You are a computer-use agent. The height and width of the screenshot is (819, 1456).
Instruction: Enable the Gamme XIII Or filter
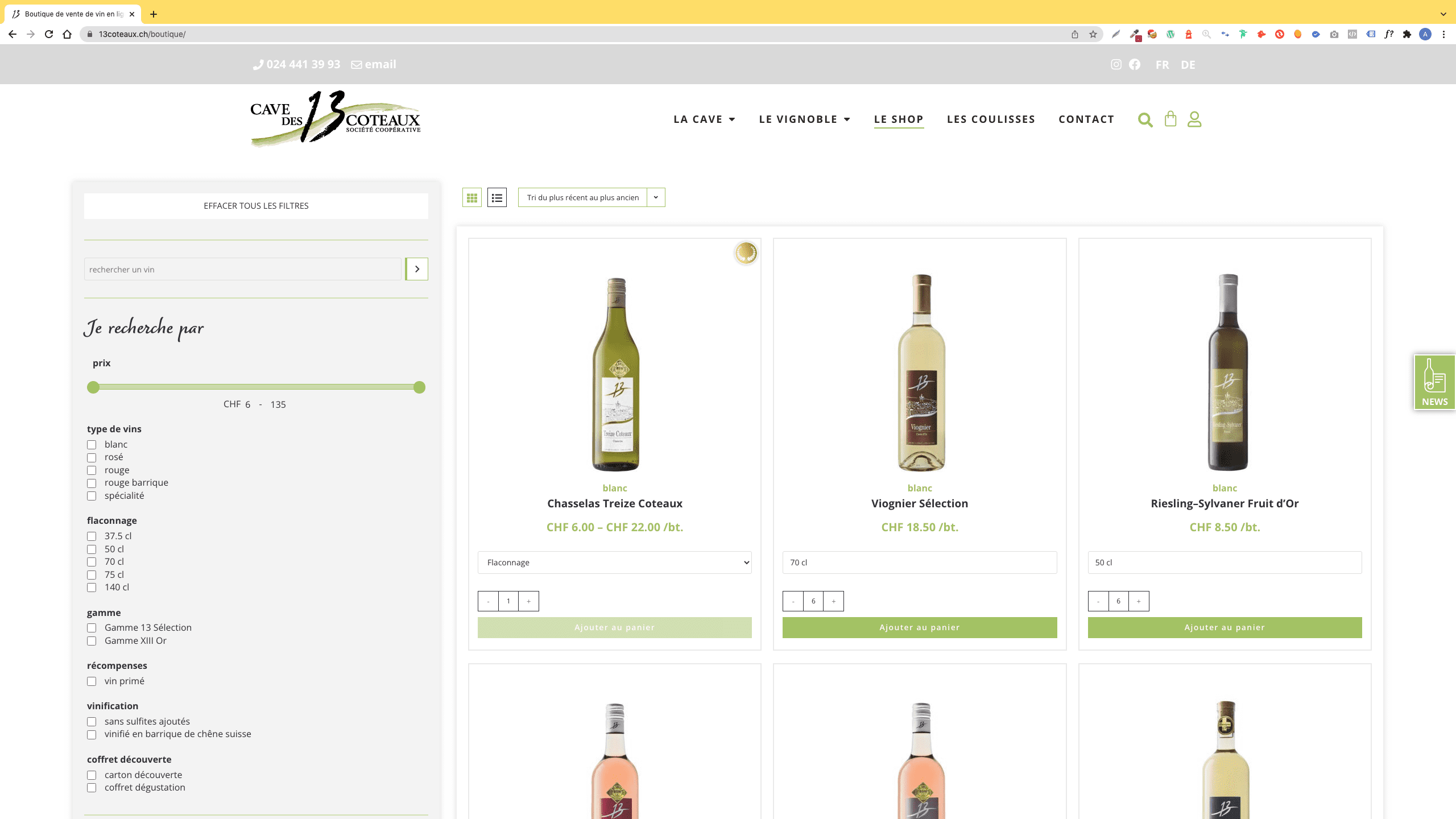(92, 641)
